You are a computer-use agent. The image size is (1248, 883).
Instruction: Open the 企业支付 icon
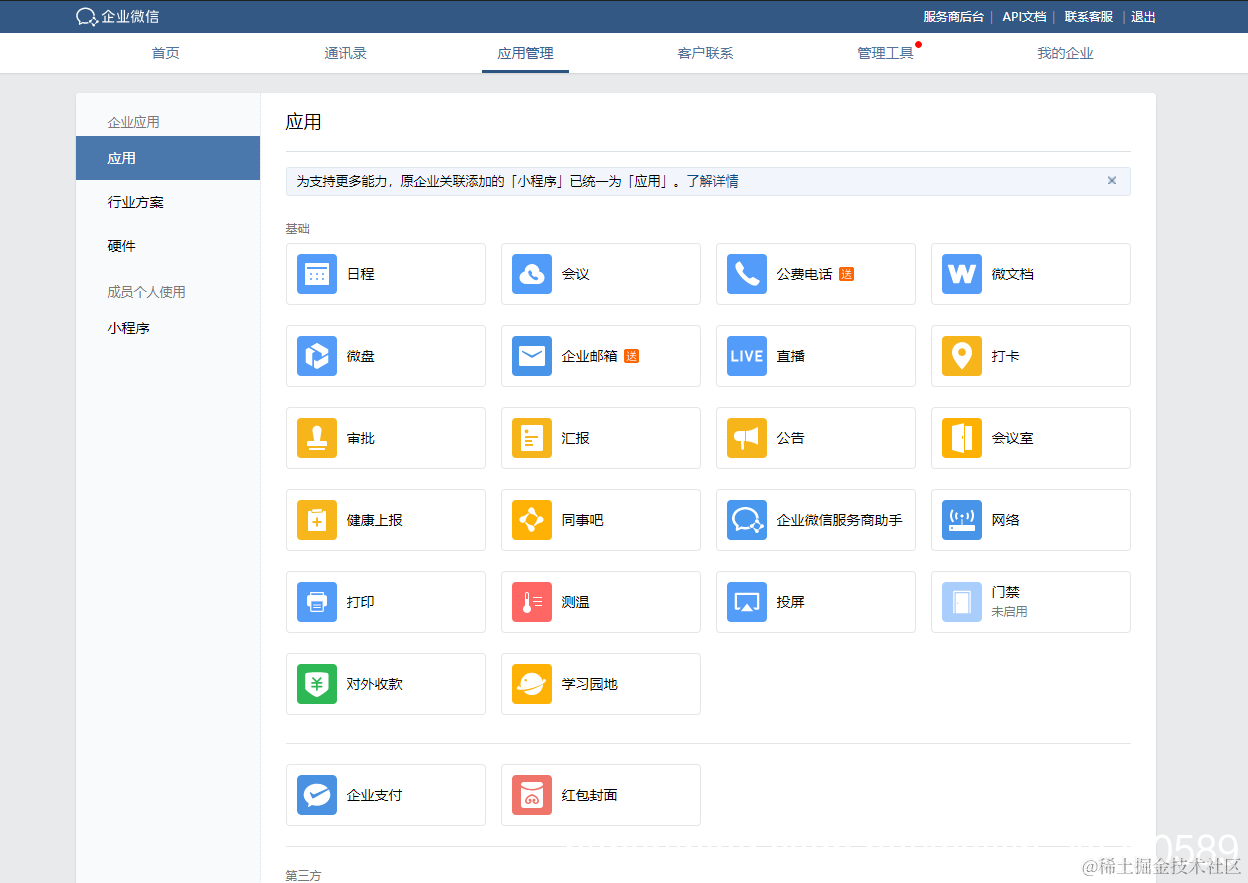click(317, 795)
